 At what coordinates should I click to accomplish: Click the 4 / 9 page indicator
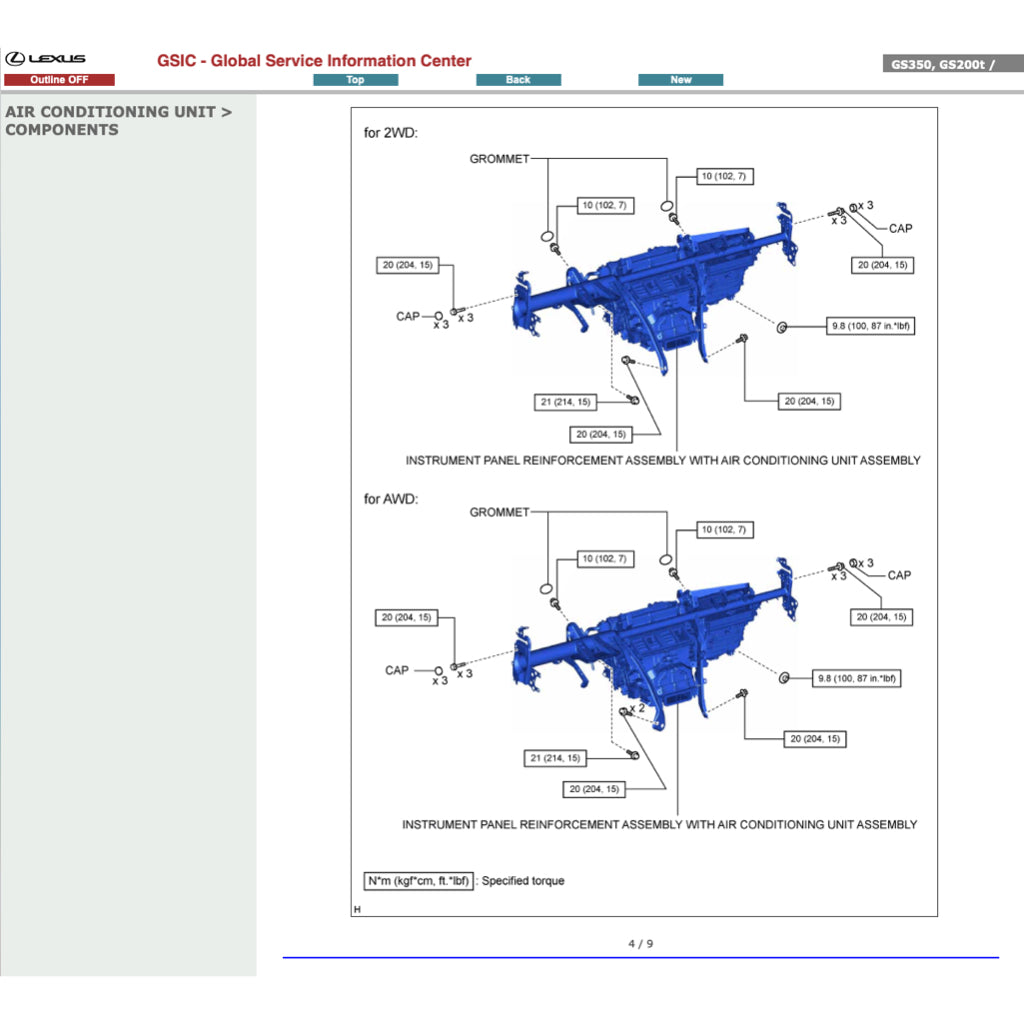640,944
